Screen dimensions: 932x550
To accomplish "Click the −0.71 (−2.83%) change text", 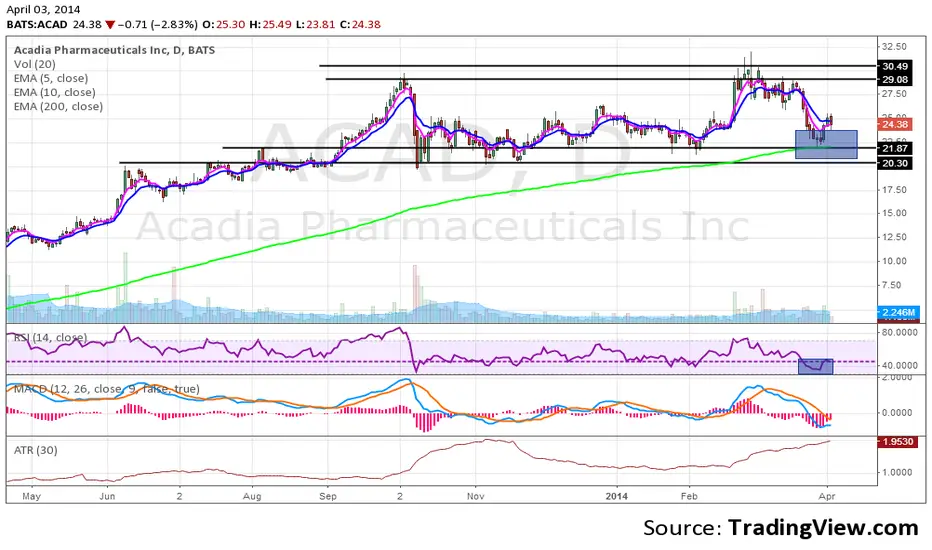I will point(157,24).
